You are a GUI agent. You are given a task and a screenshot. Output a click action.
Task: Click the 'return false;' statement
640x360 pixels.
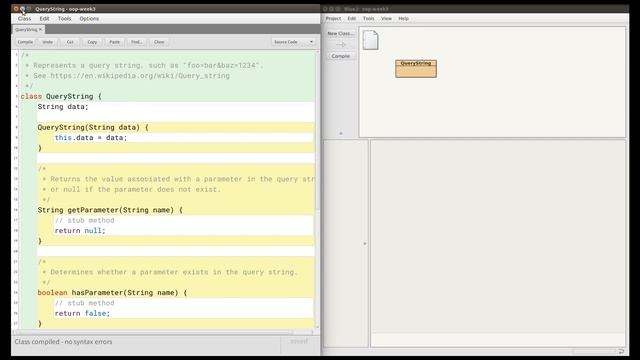tap(82, 313)
